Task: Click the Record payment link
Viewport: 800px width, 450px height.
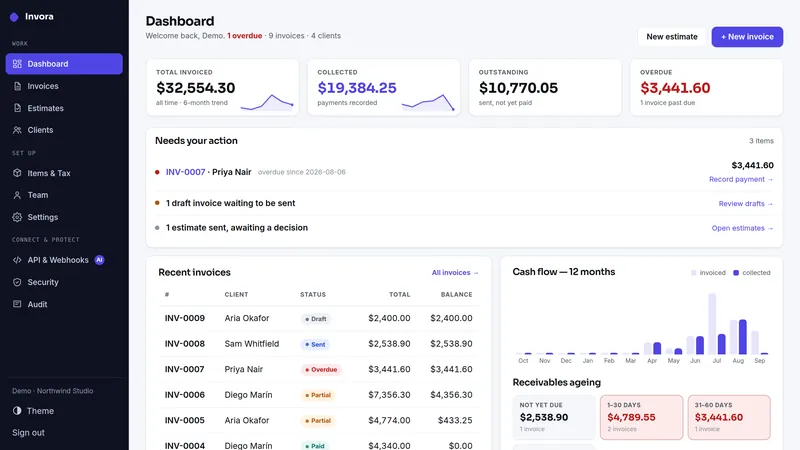Action: click(741, 179)
